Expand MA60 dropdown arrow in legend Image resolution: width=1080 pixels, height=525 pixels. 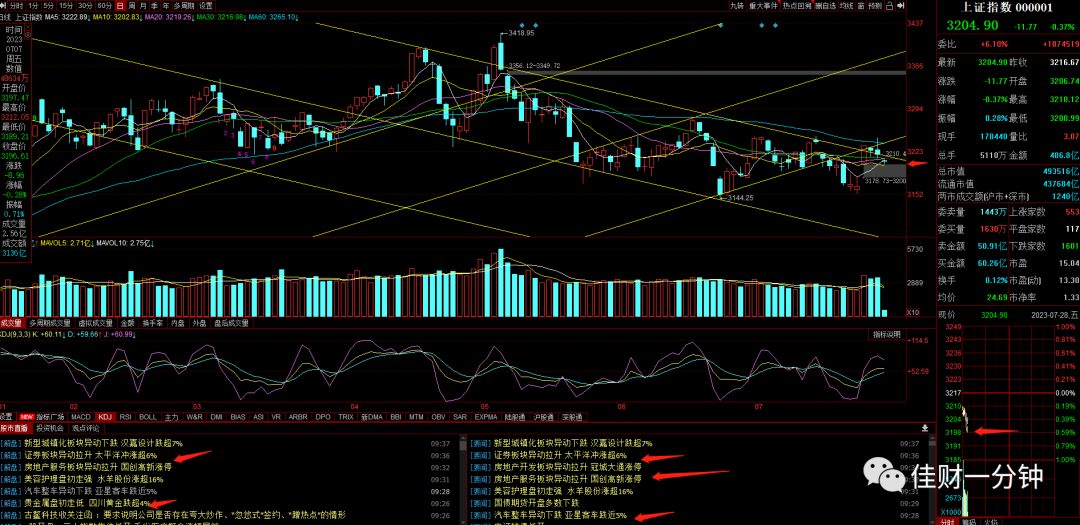point(297,17)
